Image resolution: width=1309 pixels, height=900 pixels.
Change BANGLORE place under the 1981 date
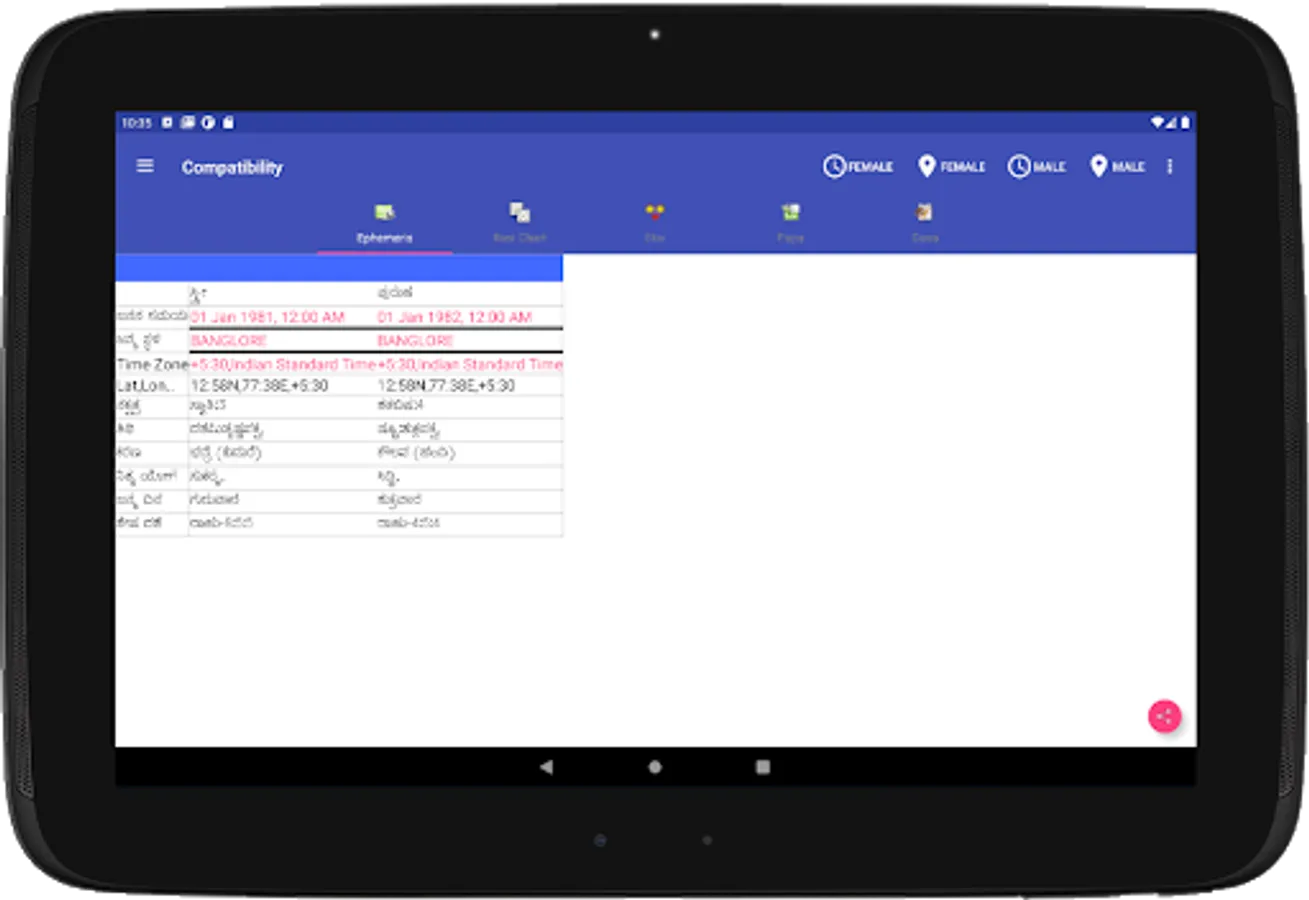pos(229,341)
